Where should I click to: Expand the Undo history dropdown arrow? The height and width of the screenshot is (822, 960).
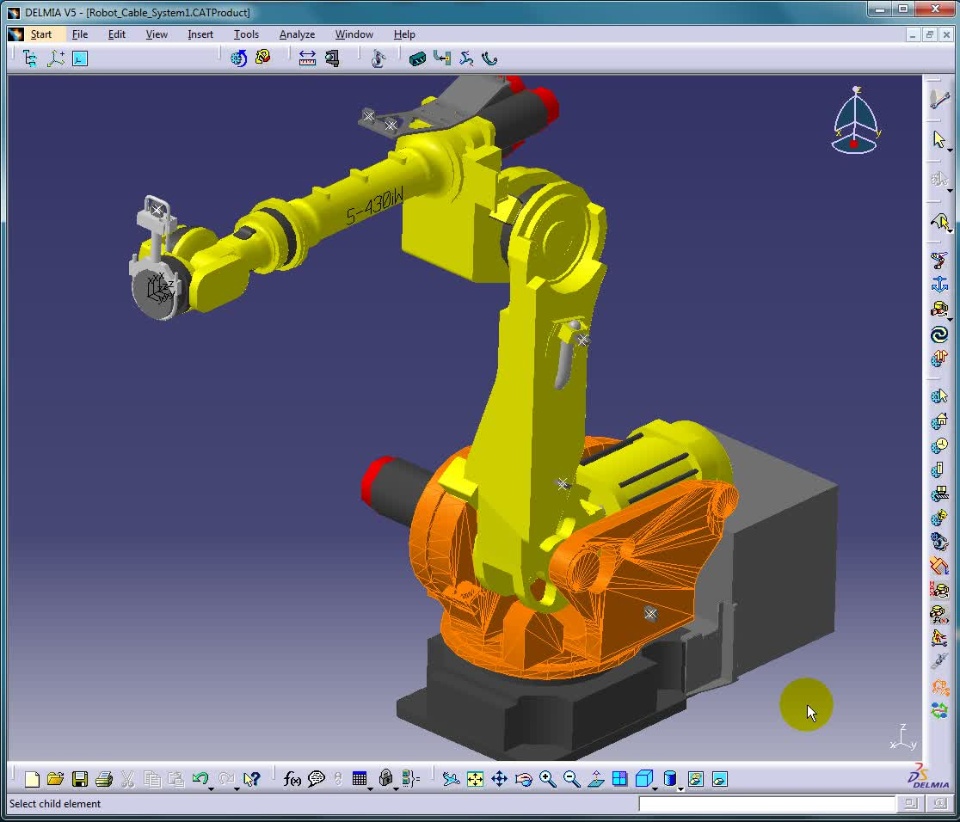pyautogui.click(x=211, y=788)
